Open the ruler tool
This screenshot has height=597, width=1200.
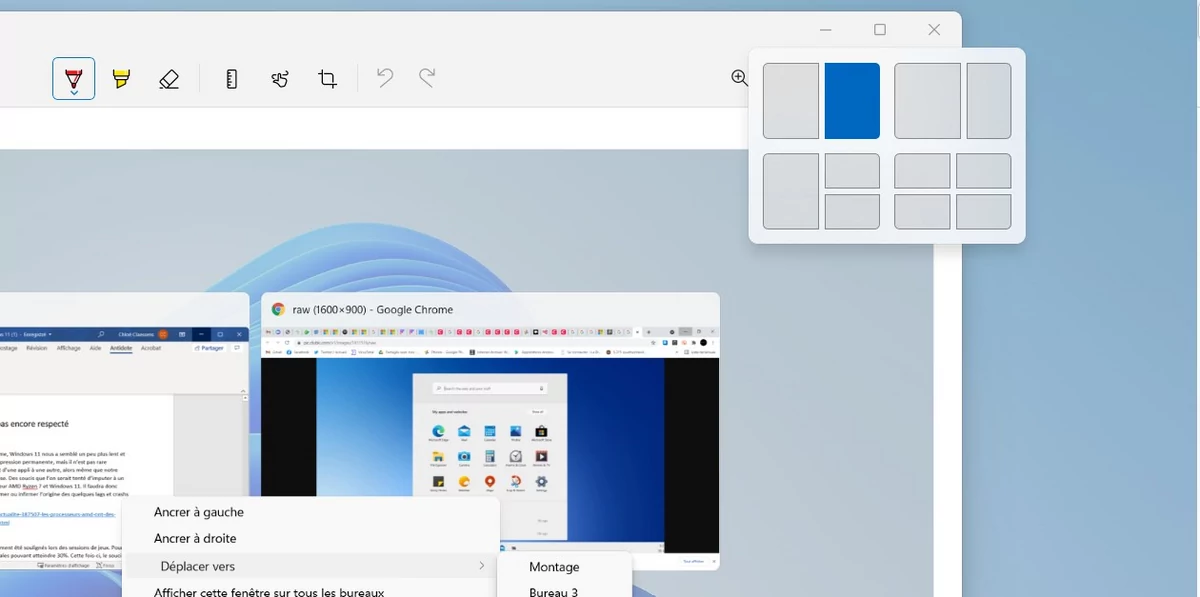tap(232, 78)
